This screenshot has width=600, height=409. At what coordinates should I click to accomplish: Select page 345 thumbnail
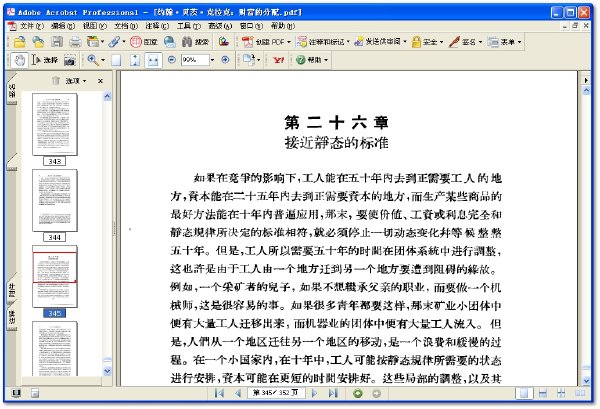[x=55, y=276]
